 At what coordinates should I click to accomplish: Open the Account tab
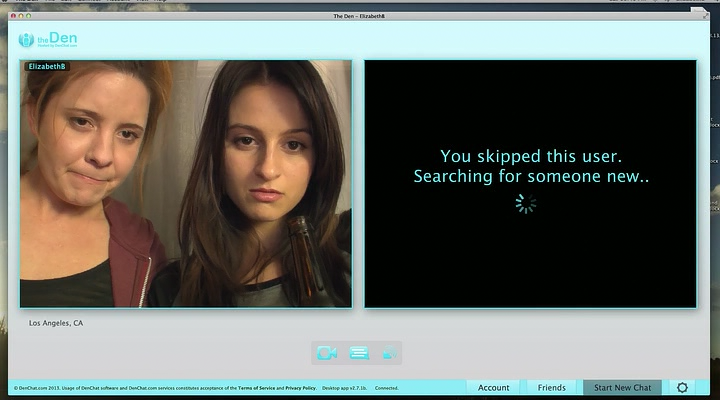click(x=493, y=387)
